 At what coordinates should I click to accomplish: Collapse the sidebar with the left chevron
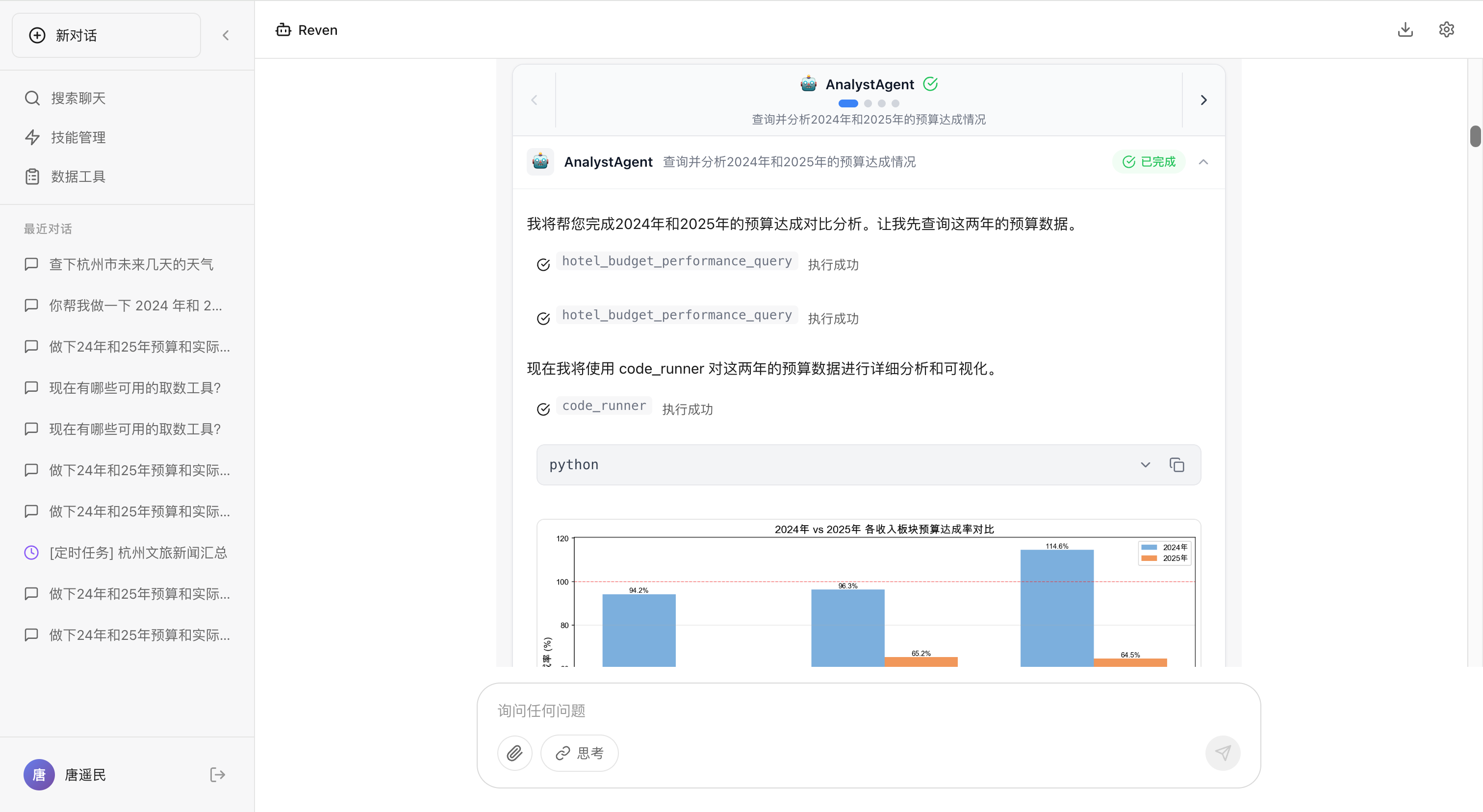coord(225,34)
